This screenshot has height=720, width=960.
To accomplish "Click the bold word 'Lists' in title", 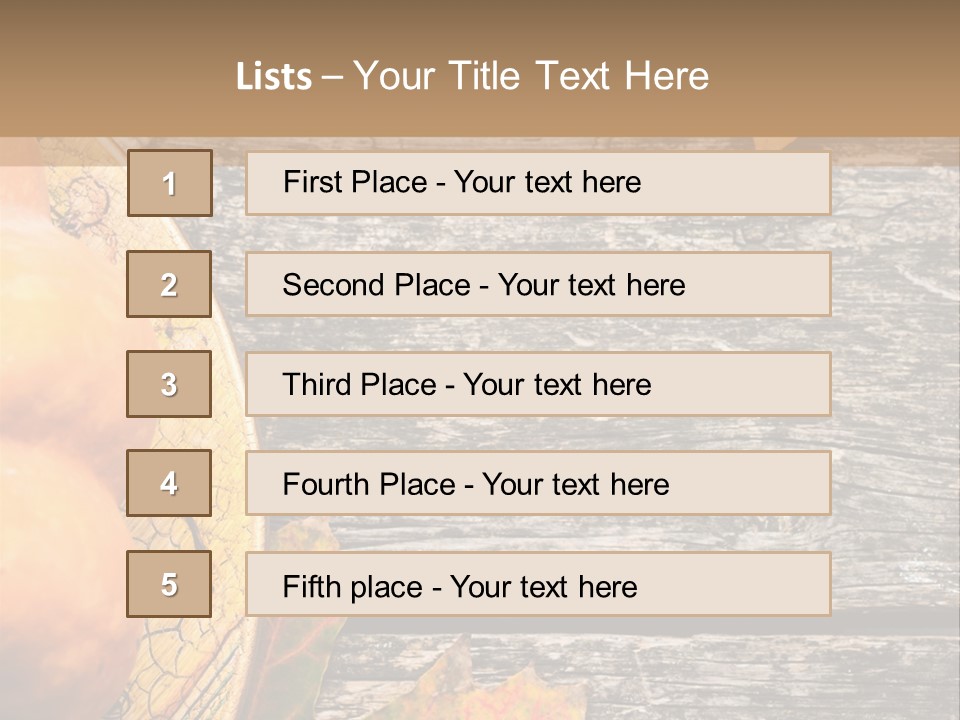I will point(273,77).
